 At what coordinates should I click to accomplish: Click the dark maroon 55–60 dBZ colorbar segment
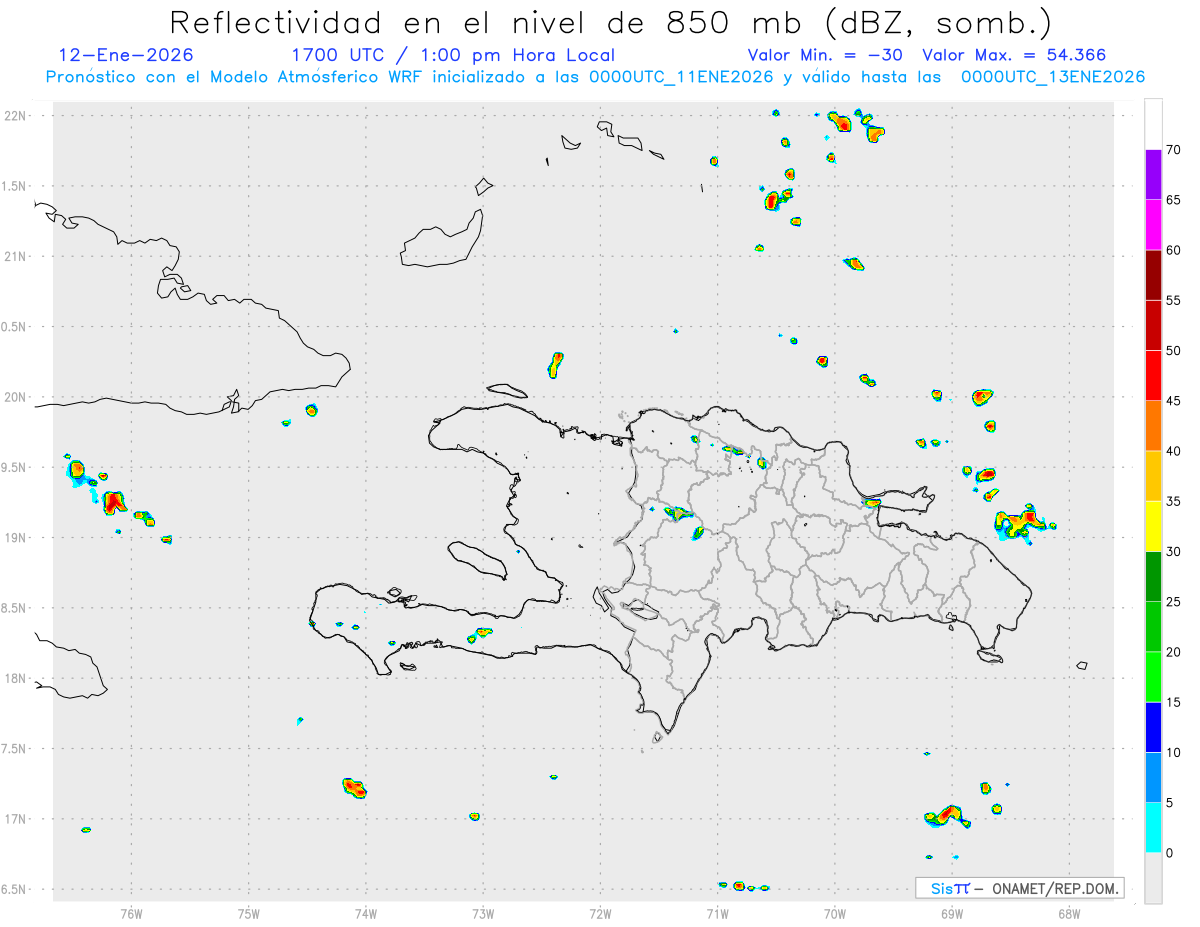click(1153, 275)
